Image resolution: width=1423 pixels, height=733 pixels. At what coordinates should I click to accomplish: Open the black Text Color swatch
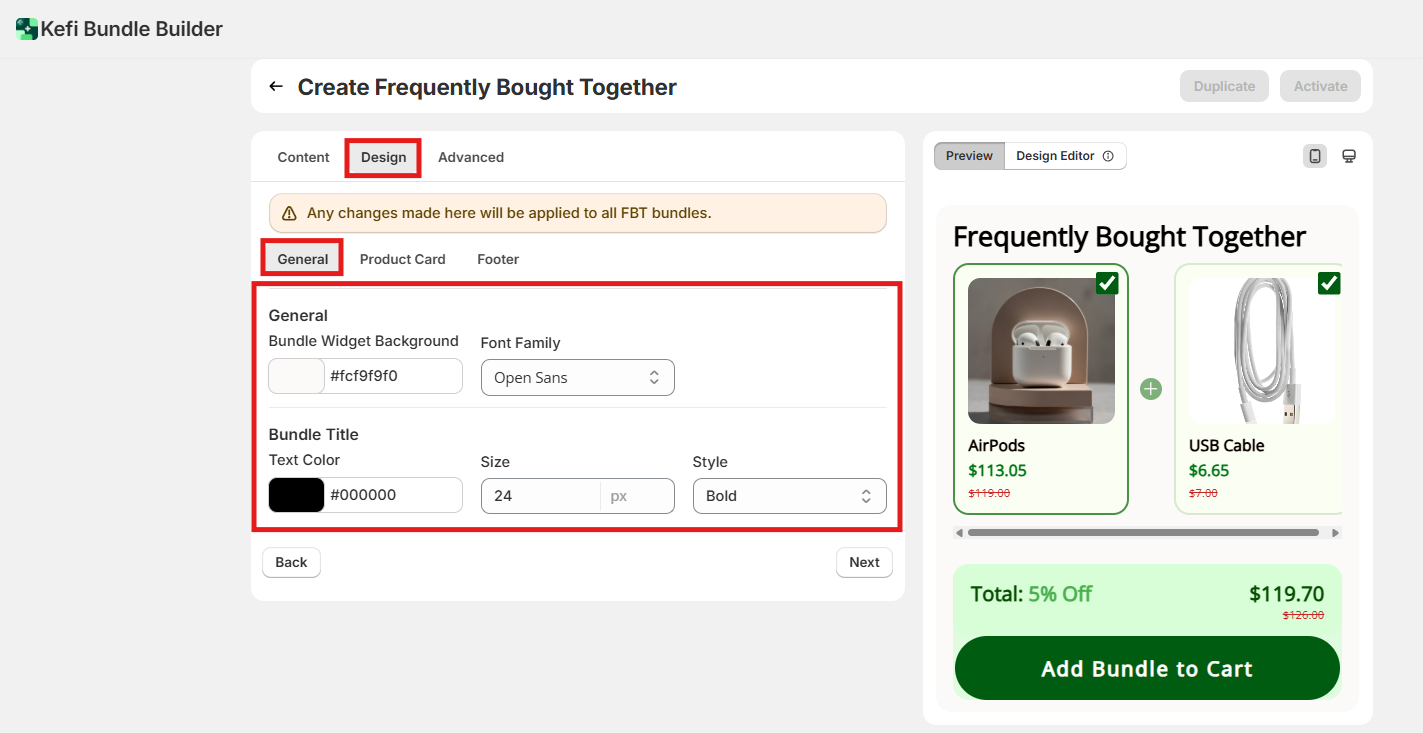pyautogui.click(x=296, y=495)
